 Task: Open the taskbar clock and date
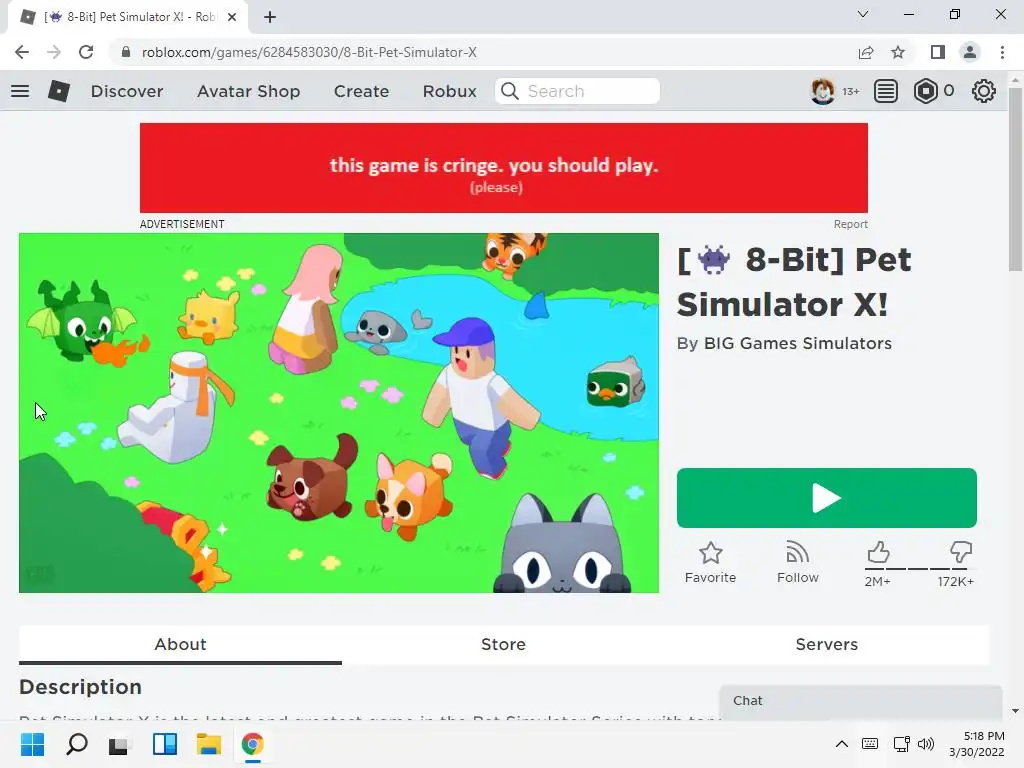pyautogui.click(x=977, y=744)
